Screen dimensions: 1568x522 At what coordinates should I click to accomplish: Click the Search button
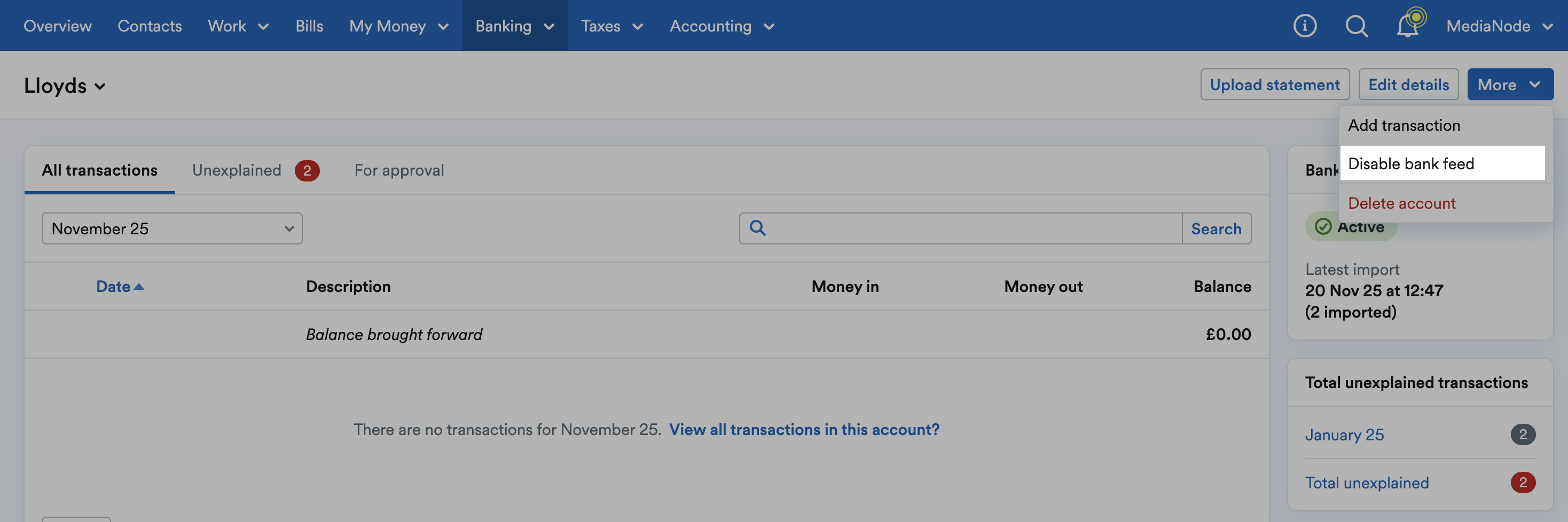pos(1216,228)
